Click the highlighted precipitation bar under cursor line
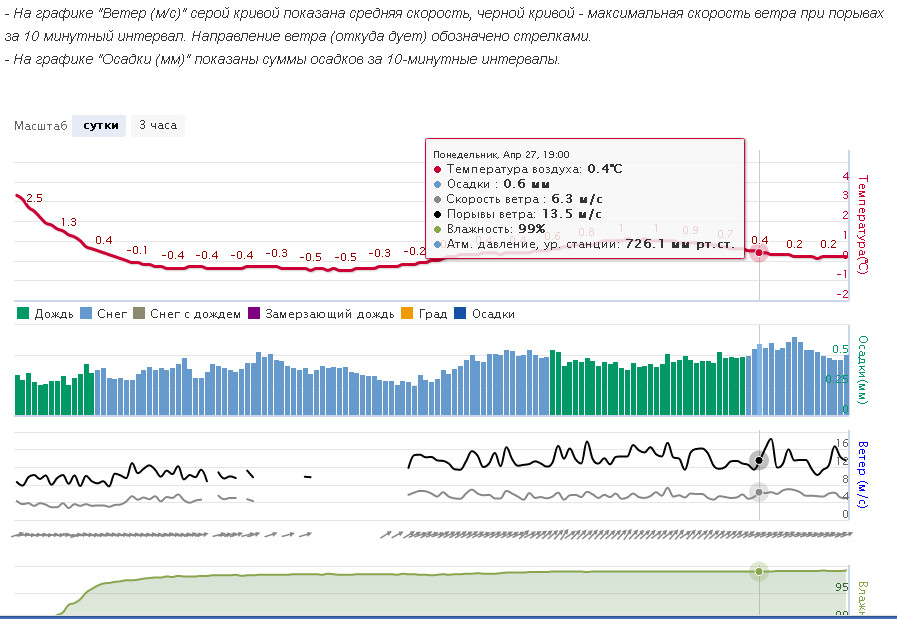Viewport: 897px width, 619px height. coord(759,380)
